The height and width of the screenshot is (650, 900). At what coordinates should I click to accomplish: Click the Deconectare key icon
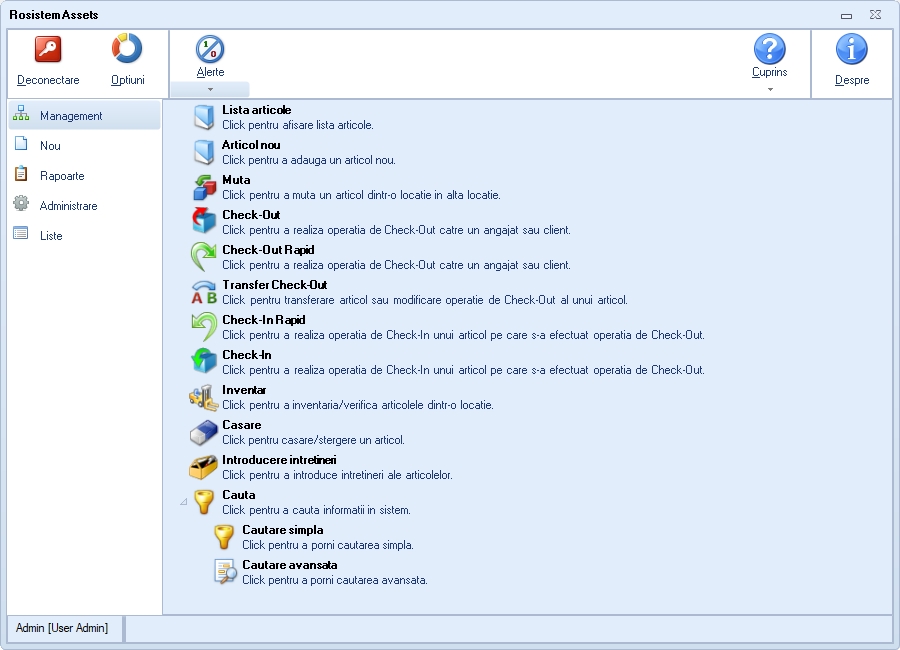pyautogui.click(x=48, y=50)
